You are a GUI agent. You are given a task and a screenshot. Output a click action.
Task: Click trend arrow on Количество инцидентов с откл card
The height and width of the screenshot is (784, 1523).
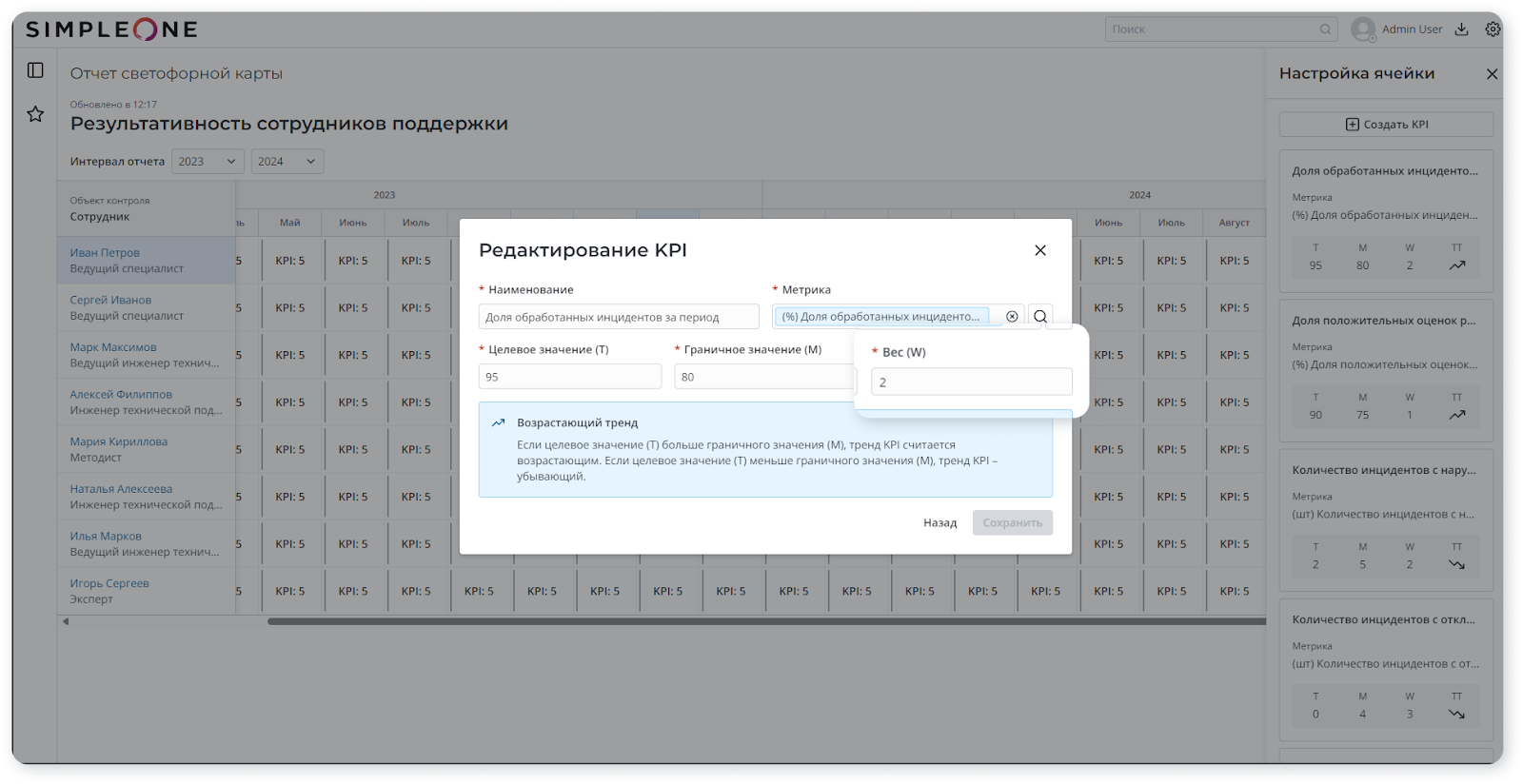click(1456, 714)
